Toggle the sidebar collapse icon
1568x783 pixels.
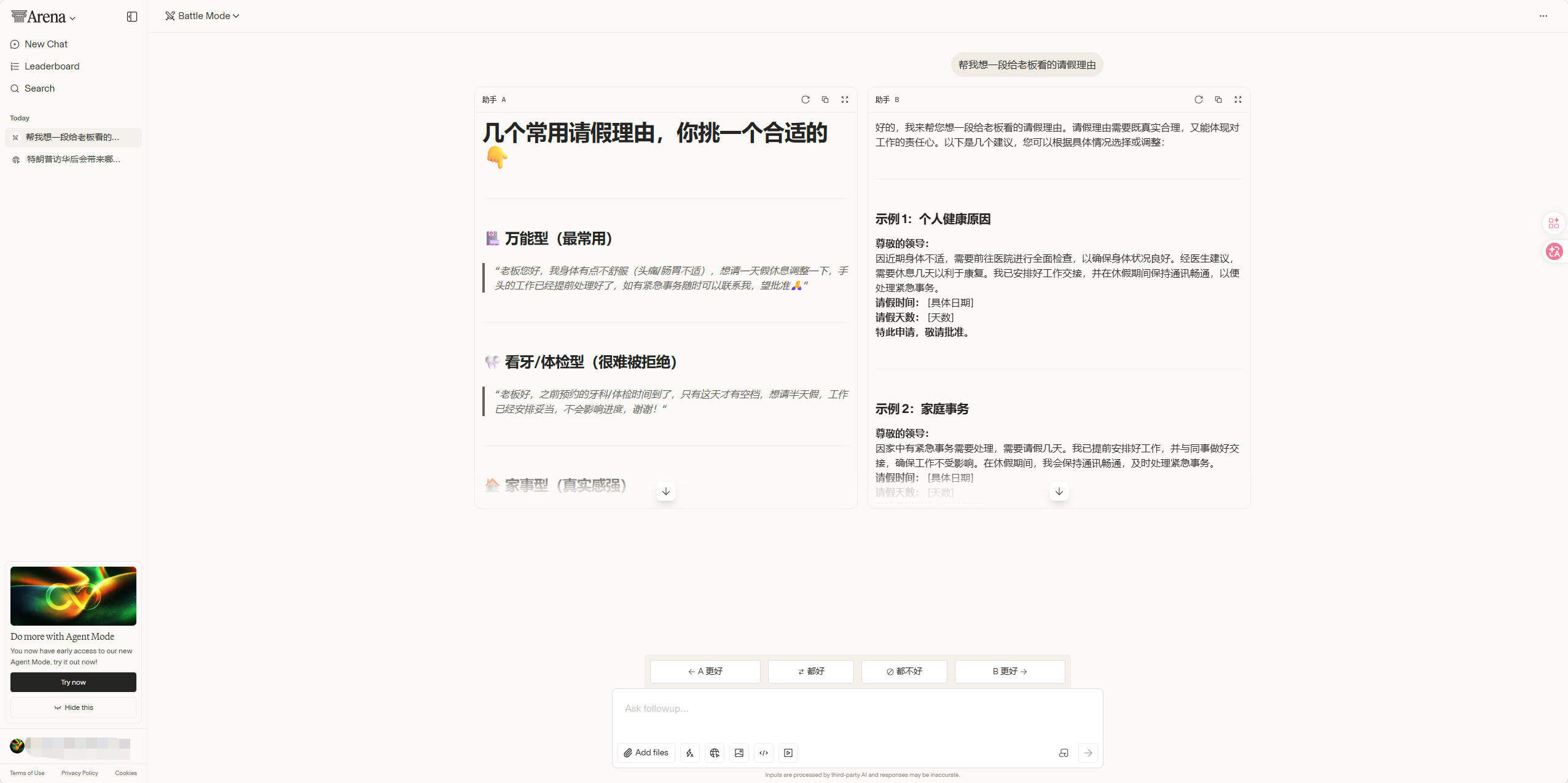coord(131,17)
